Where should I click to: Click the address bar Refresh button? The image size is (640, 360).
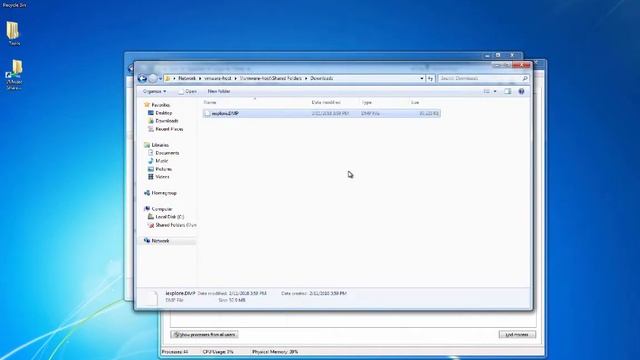[x=430, y=78]
